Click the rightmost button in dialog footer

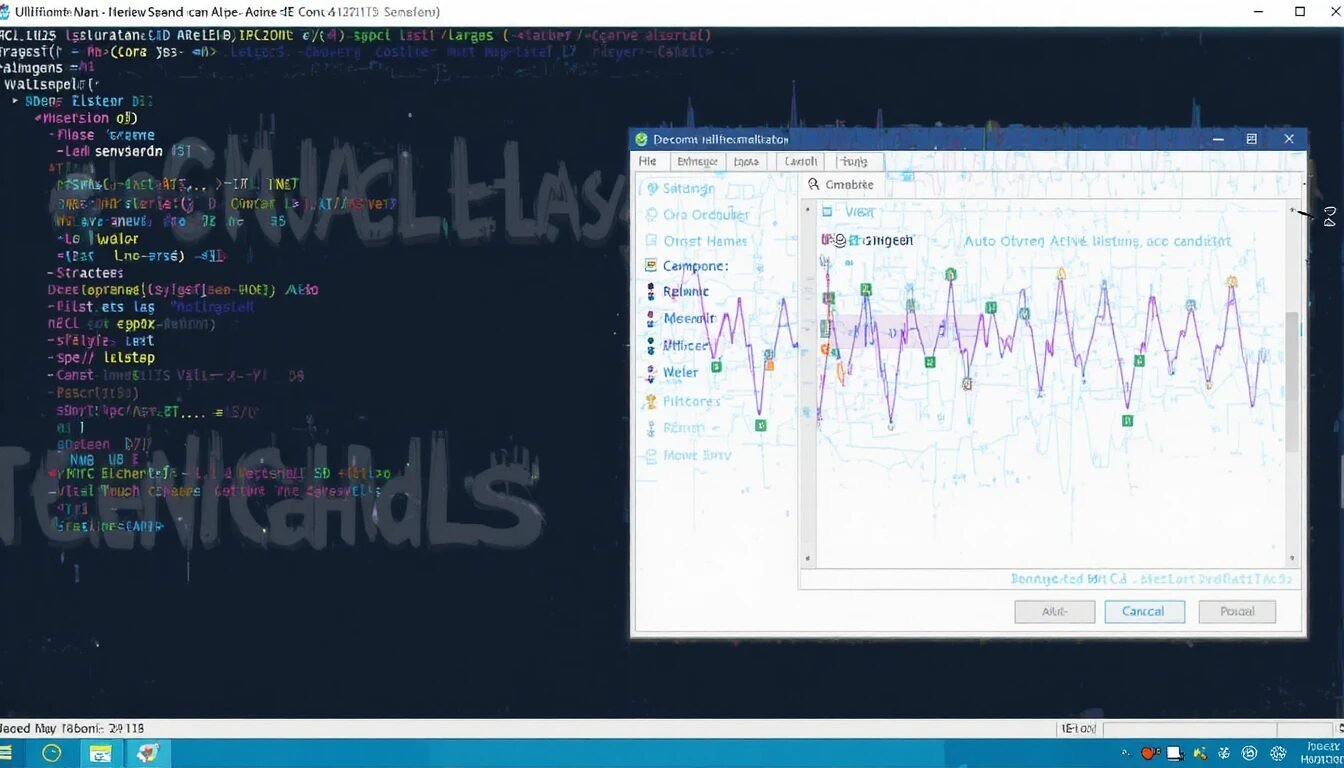click(x=1236, y=611)
